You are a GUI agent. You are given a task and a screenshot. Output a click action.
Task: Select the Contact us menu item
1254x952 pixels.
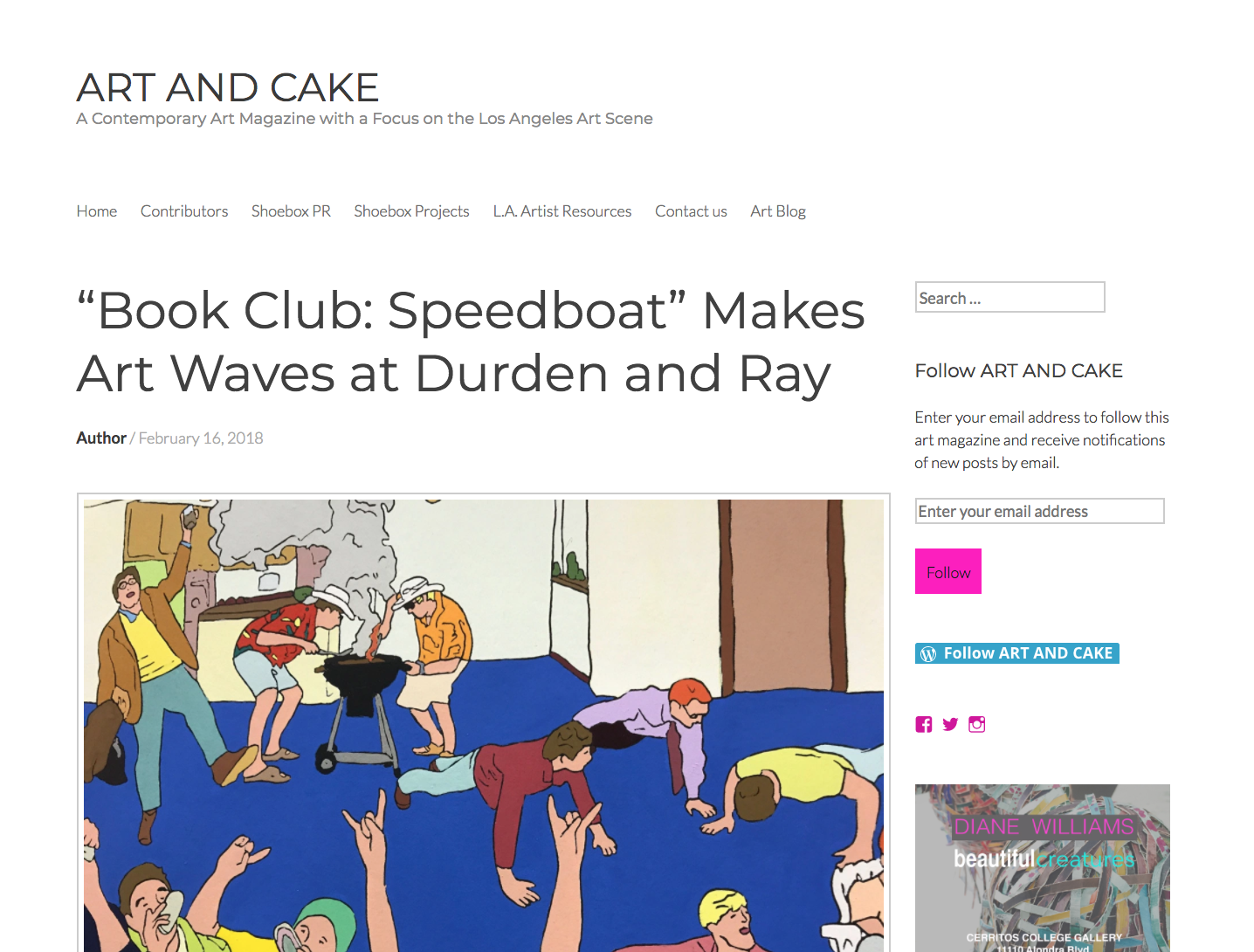(x=691, y=211)
